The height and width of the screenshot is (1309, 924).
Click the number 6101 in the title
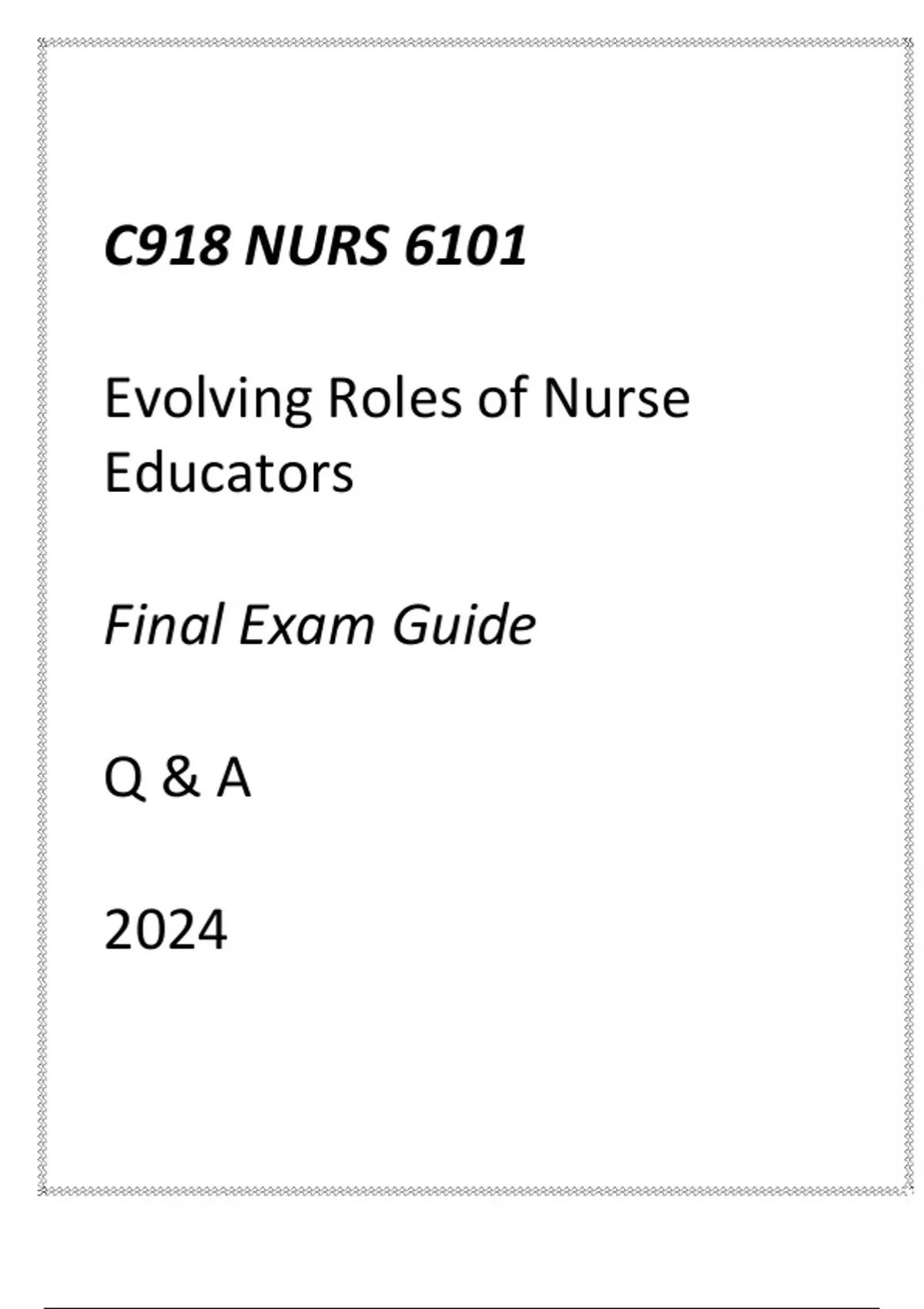coord(465,246)
